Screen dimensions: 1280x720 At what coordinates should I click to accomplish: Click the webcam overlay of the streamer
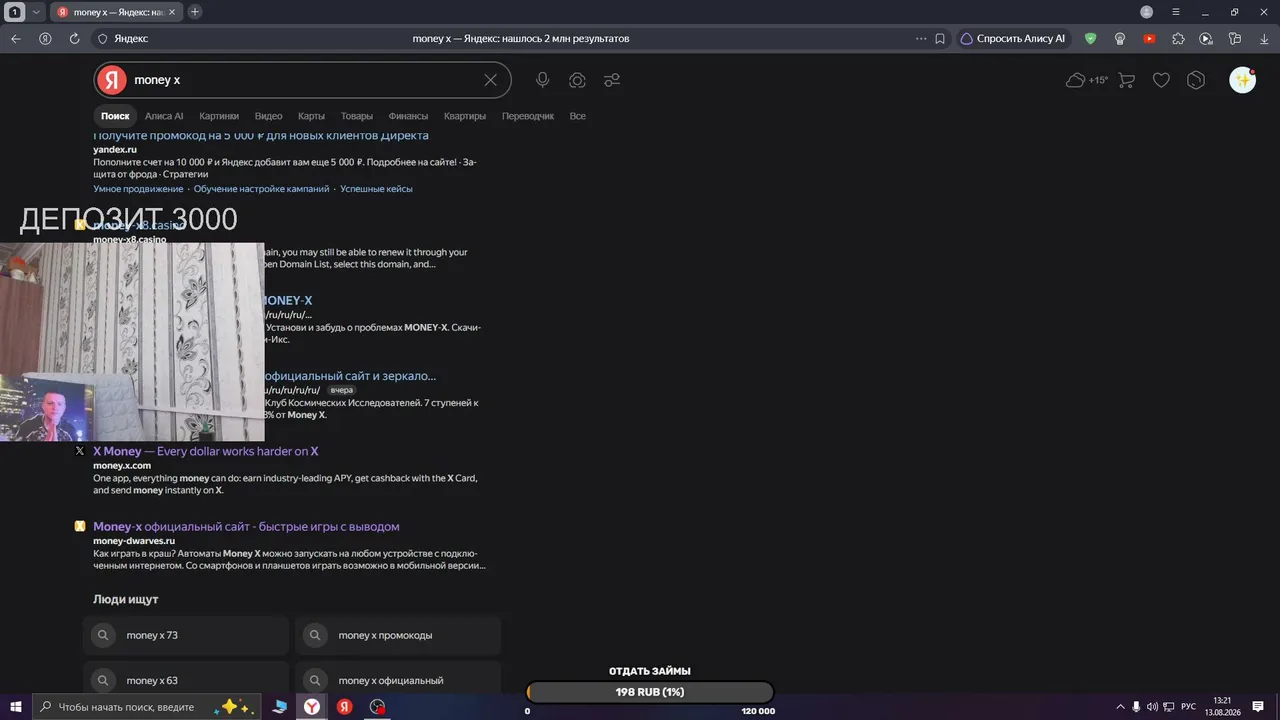coord(132,341)
